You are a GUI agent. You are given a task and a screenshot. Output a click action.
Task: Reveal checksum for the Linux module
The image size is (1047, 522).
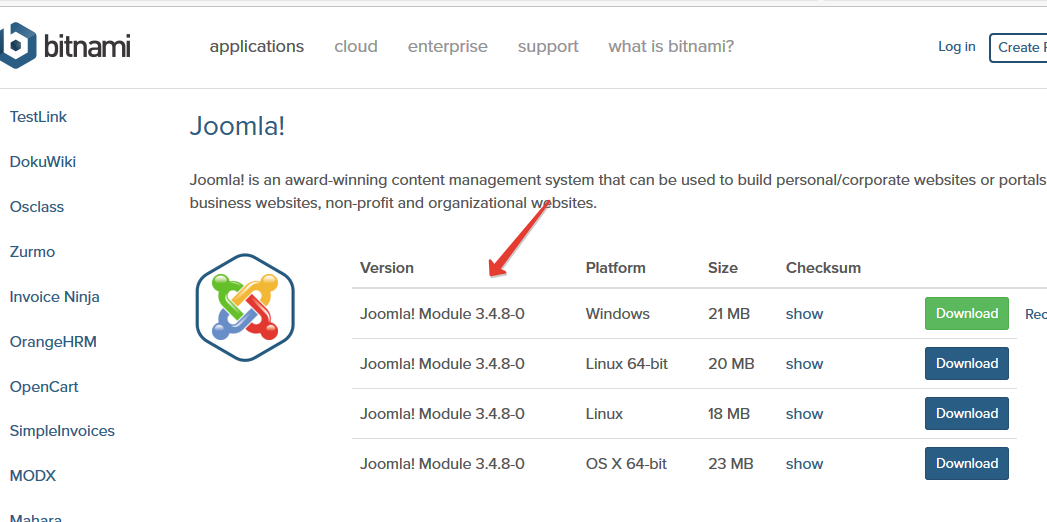point(804,414)
